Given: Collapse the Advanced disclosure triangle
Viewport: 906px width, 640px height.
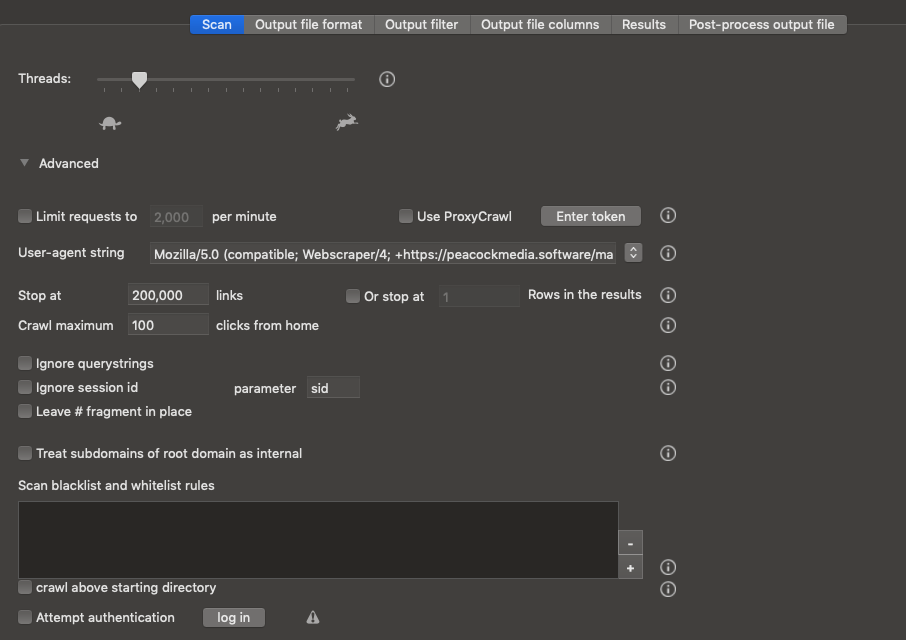Looking at the screenshot, I should pyautogui.click(x=25, y=163).
